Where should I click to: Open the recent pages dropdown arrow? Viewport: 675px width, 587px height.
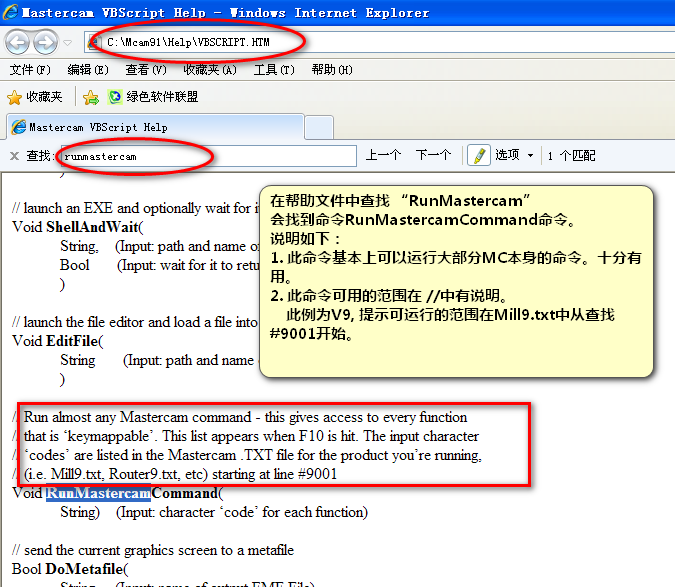click(68, 42)
